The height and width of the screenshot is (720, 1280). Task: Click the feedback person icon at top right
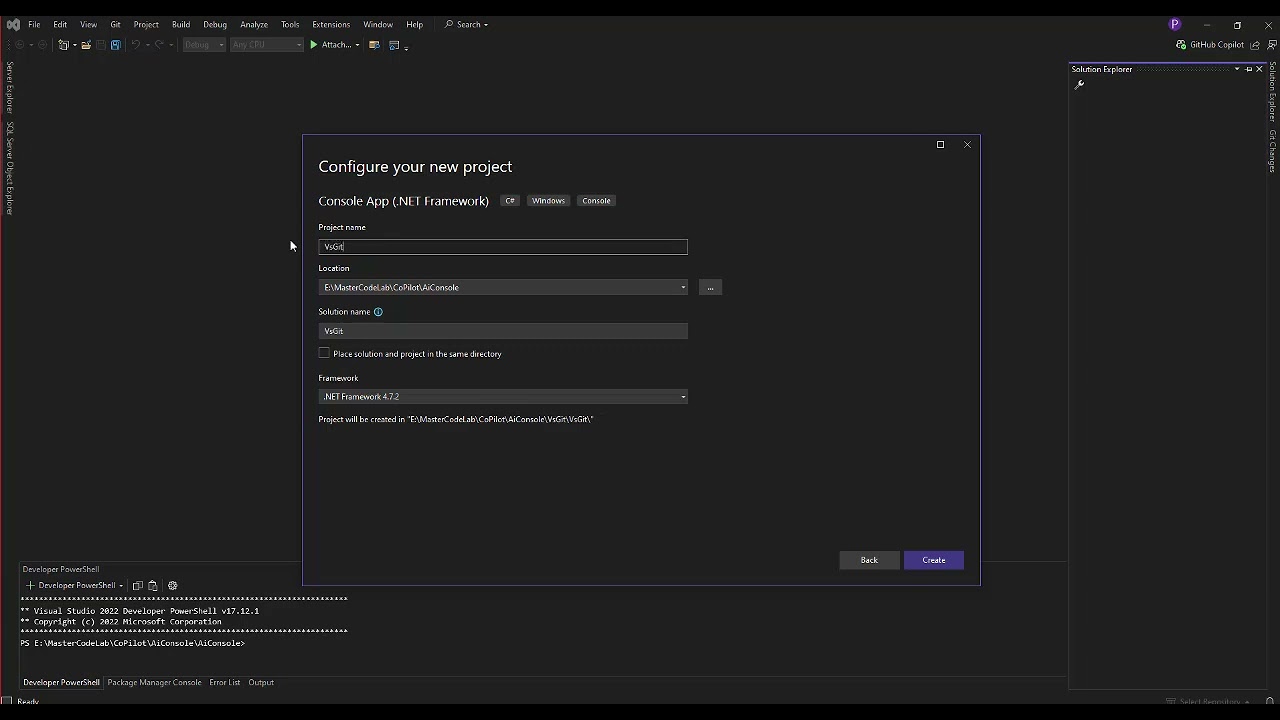[x=1270, y=45]
